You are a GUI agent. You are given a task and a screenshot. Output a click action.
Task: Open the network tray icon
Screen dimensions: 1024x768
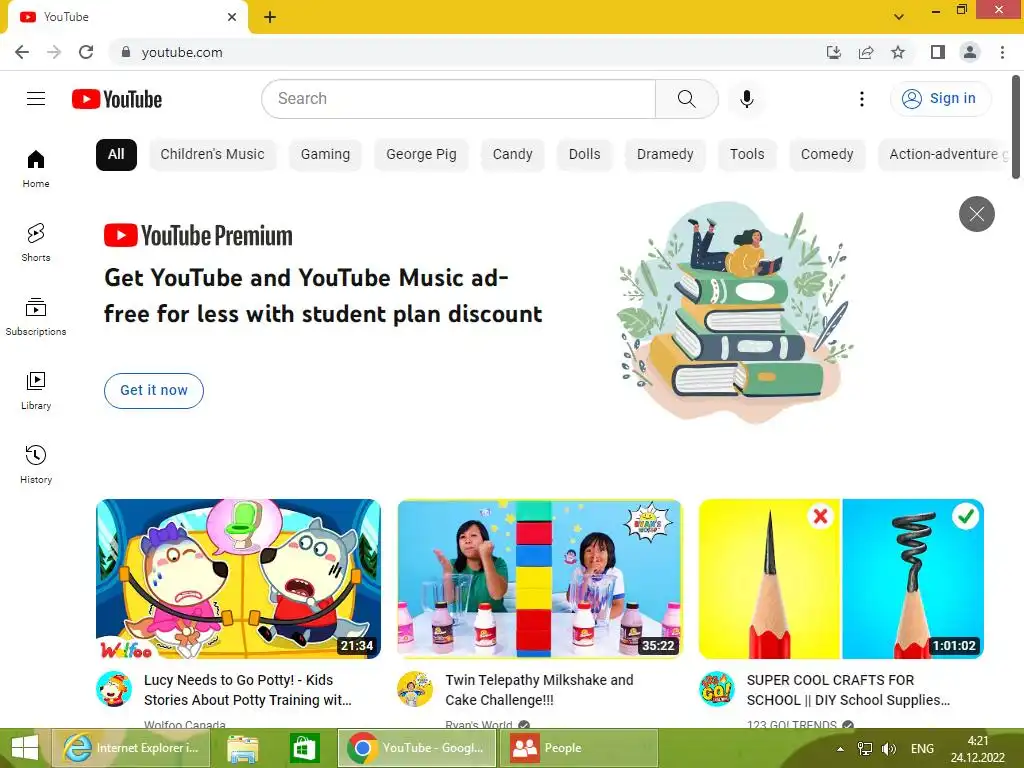865,748
